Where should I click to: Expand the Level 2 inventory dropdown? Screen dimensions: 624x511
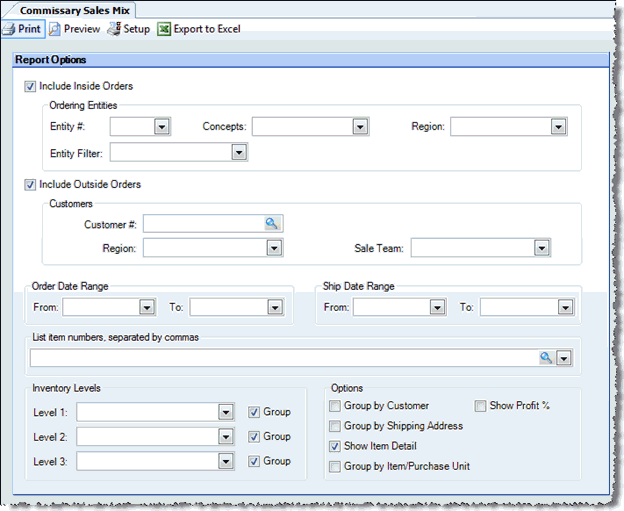point(225,437)
